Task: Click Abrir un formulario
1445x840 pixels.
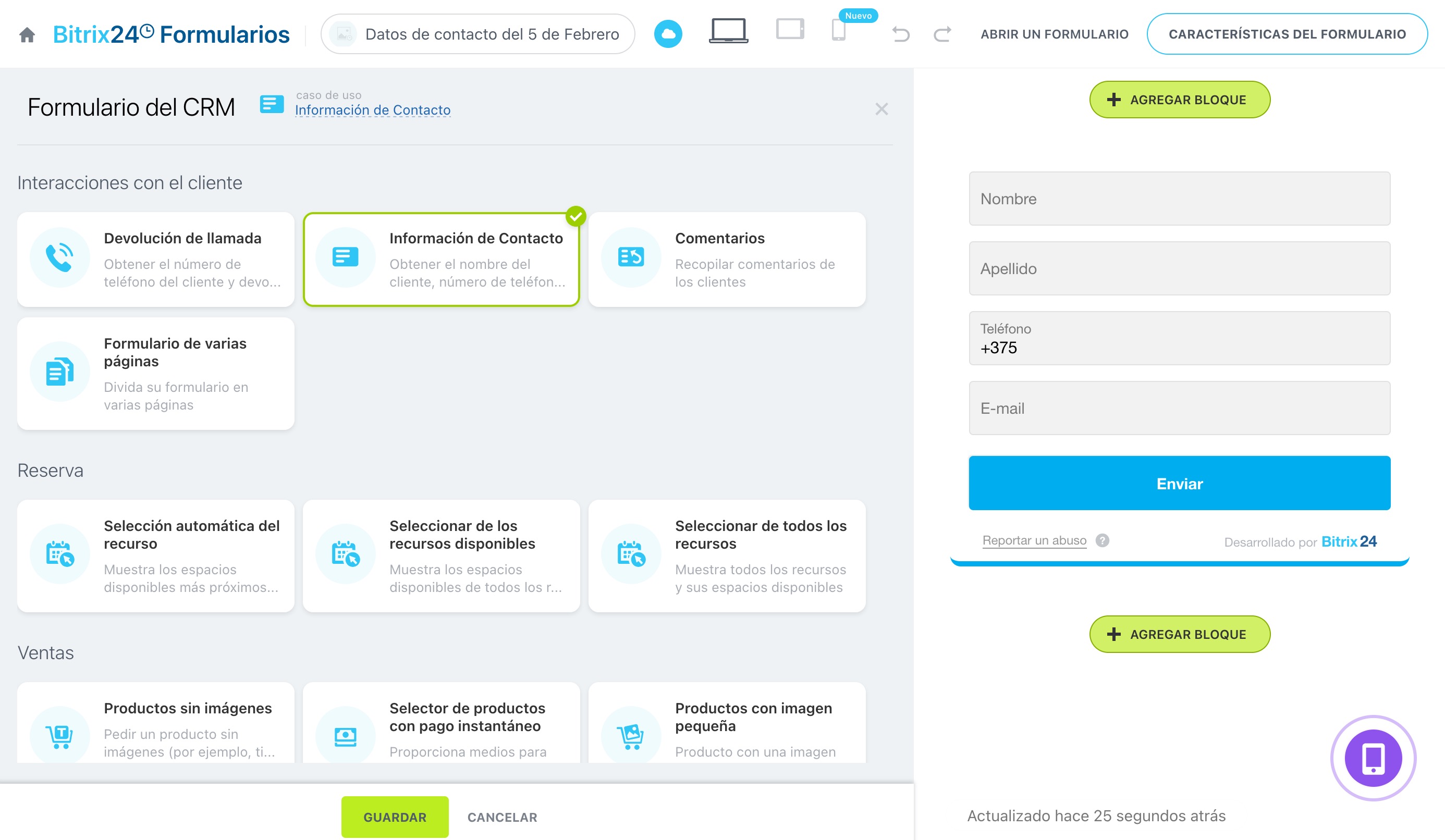Action: pos(1054,34)
